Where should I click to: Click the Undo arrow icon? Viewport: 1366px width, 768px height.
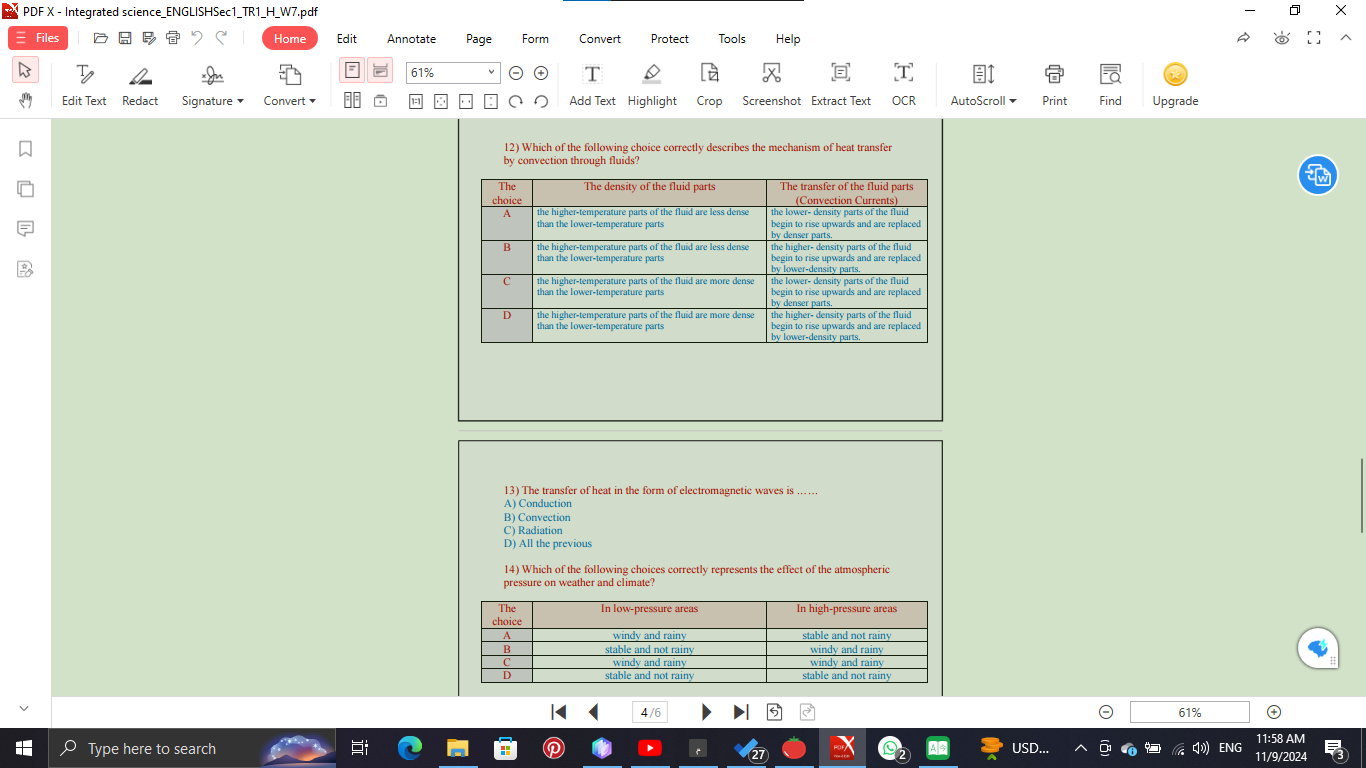197,38
